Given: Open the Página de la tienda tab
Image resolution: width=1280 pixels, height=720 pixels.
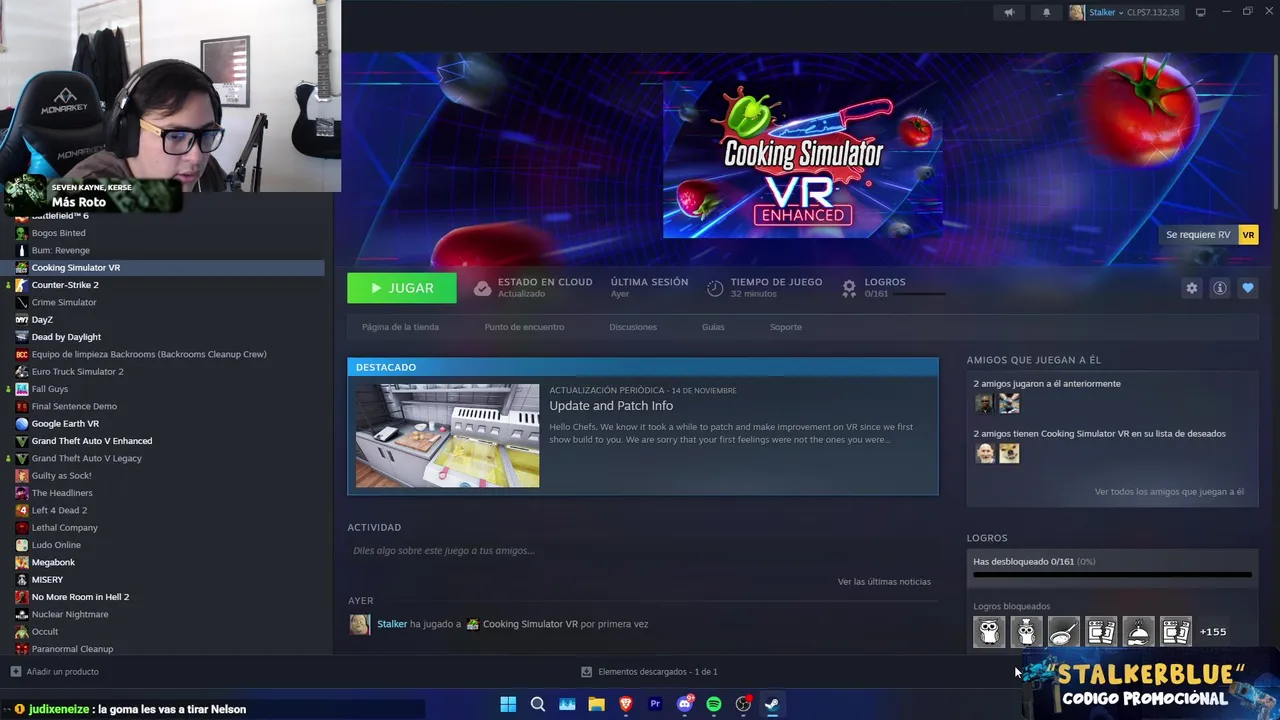Looking at the screenshot, I should (400, 327).
